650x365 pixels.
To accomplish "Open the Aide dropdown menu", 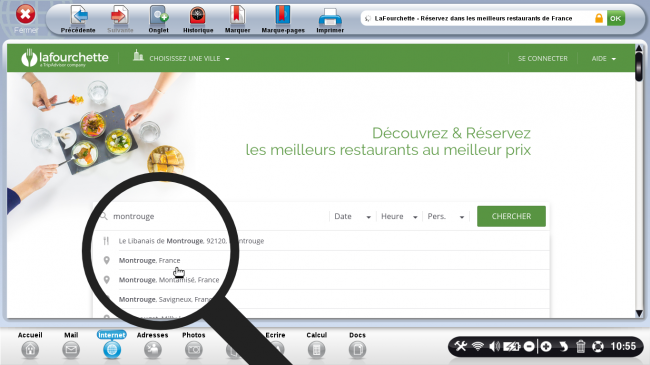I will pyautogui.click(x=604, y=58).
